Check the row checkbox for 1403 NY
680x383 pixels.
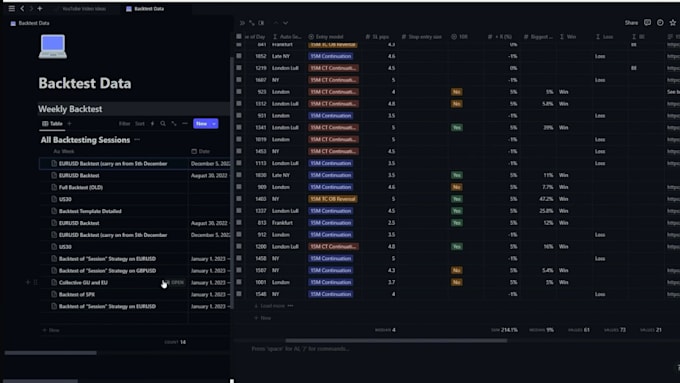point(239,199)
